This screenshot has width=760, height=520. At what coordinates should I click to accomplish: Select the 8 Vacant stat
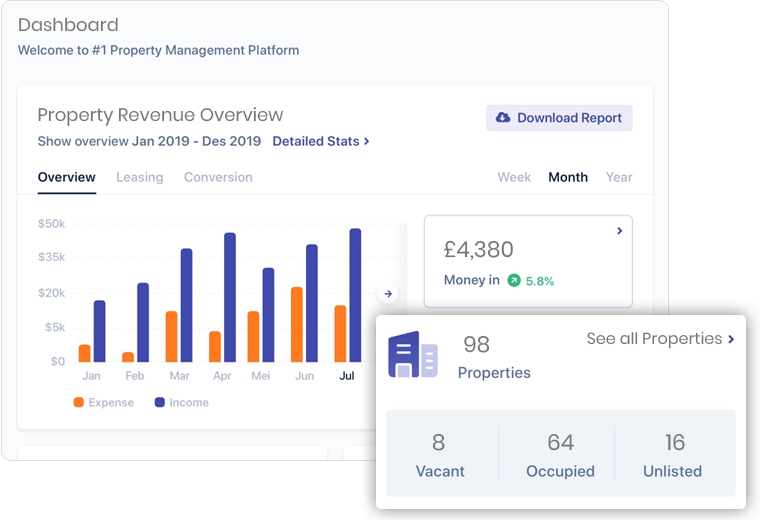[440, 454]
